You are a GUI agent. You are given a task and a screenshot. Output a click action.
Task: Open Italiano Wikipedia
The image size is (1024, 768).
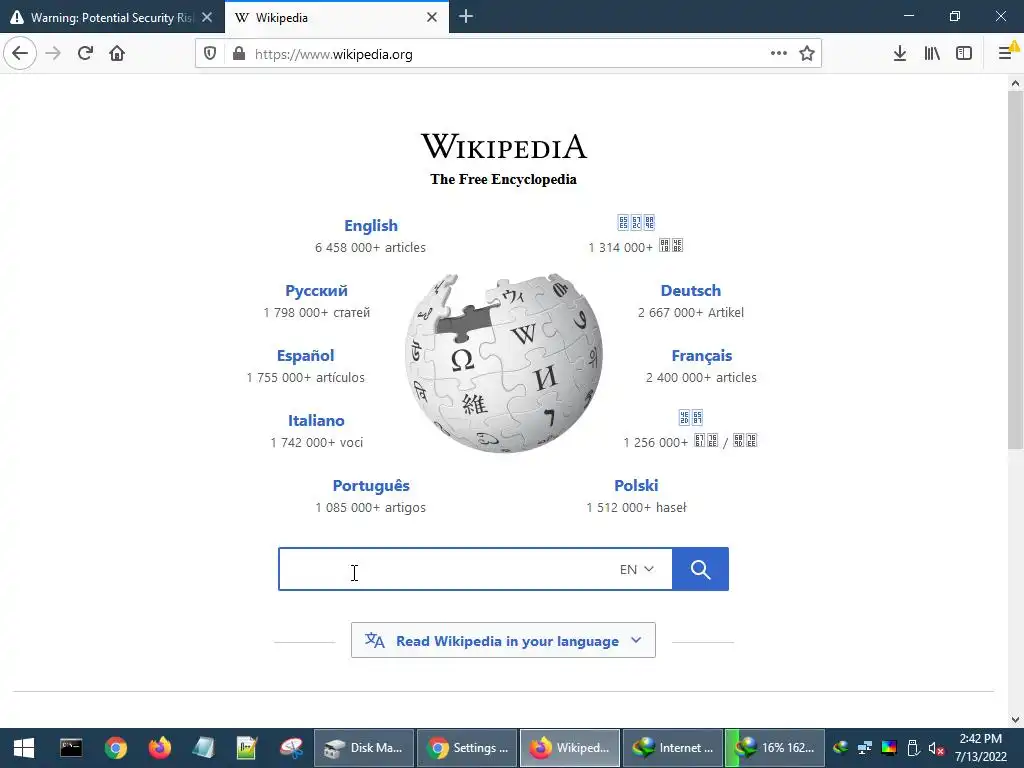point(316,421)
